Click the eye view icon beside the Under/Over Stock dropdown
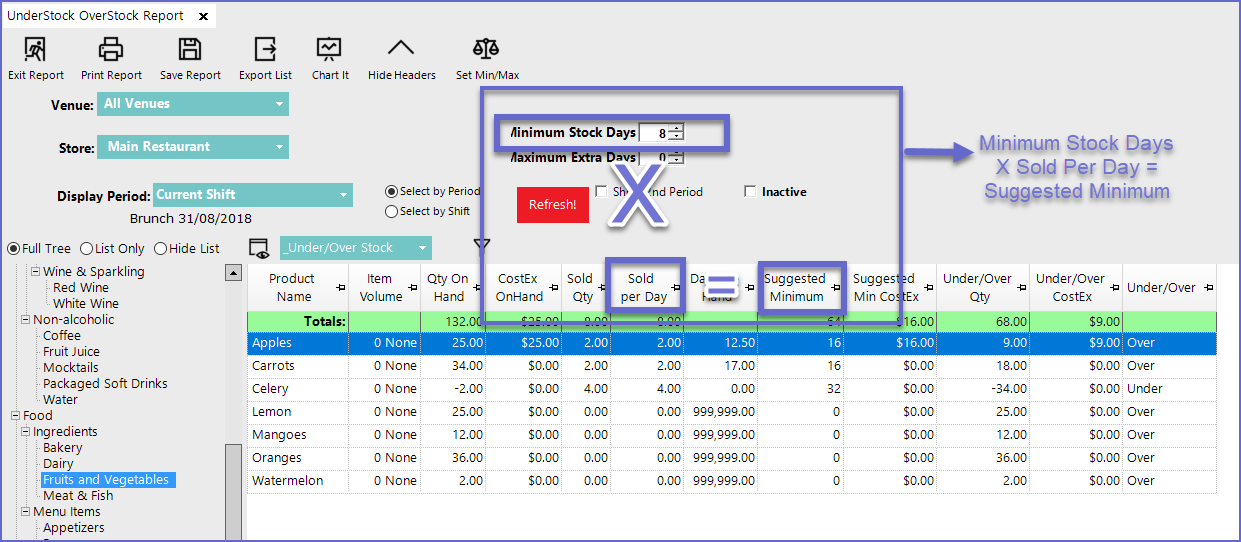This screenshot has width=1241, height=542. [x=260, y=248]
